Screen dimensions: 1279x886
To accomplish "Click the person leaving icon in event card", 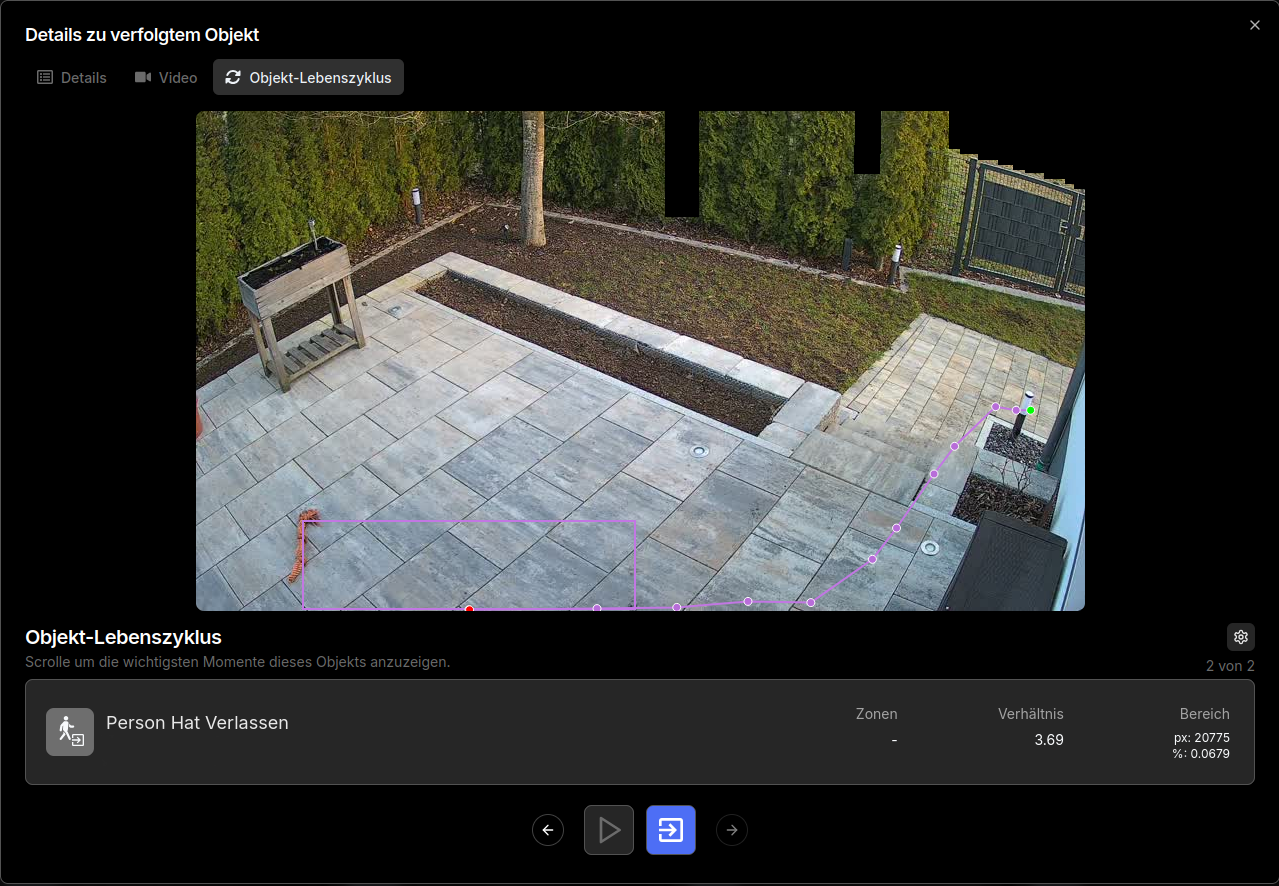I will (70, 732).
